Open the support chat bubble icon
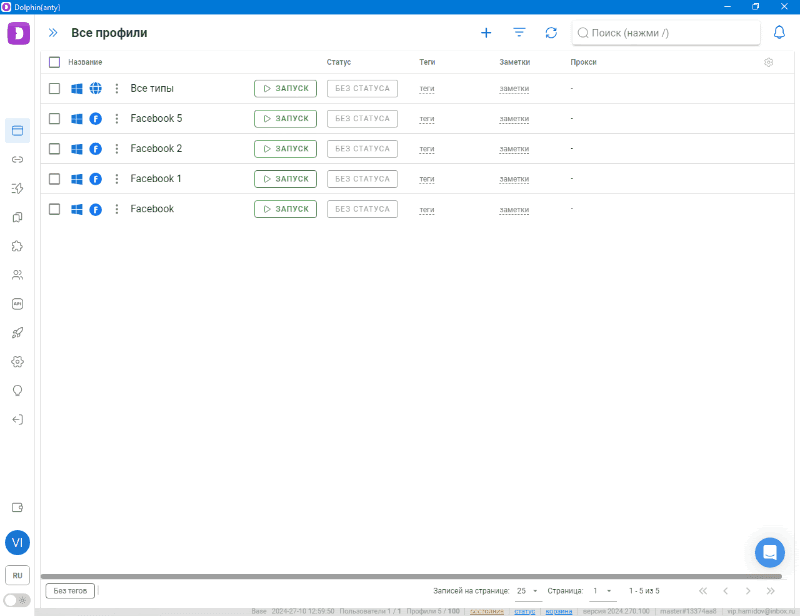This screenshot has height=616, width=800. (769, 553)
